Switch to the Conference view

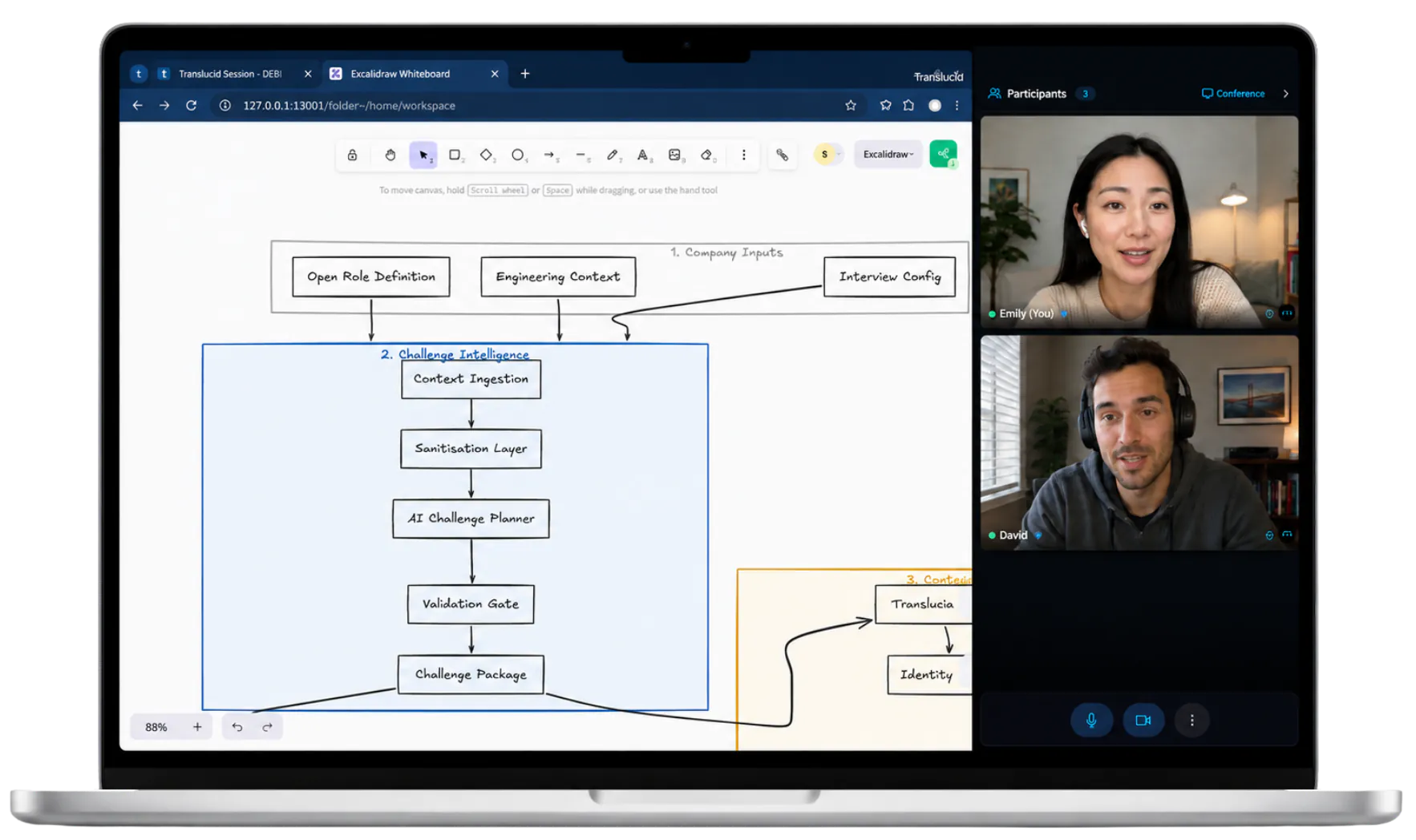coord(1233,94)
